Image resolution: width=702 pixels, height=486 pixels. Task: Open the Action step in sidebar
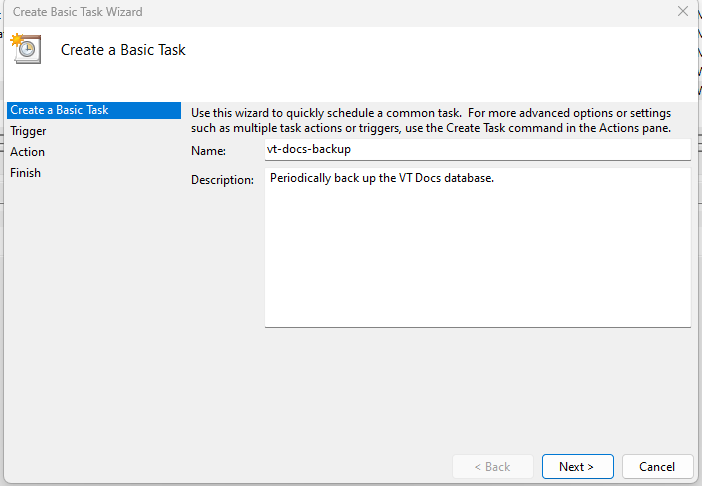tap(27, 152)
